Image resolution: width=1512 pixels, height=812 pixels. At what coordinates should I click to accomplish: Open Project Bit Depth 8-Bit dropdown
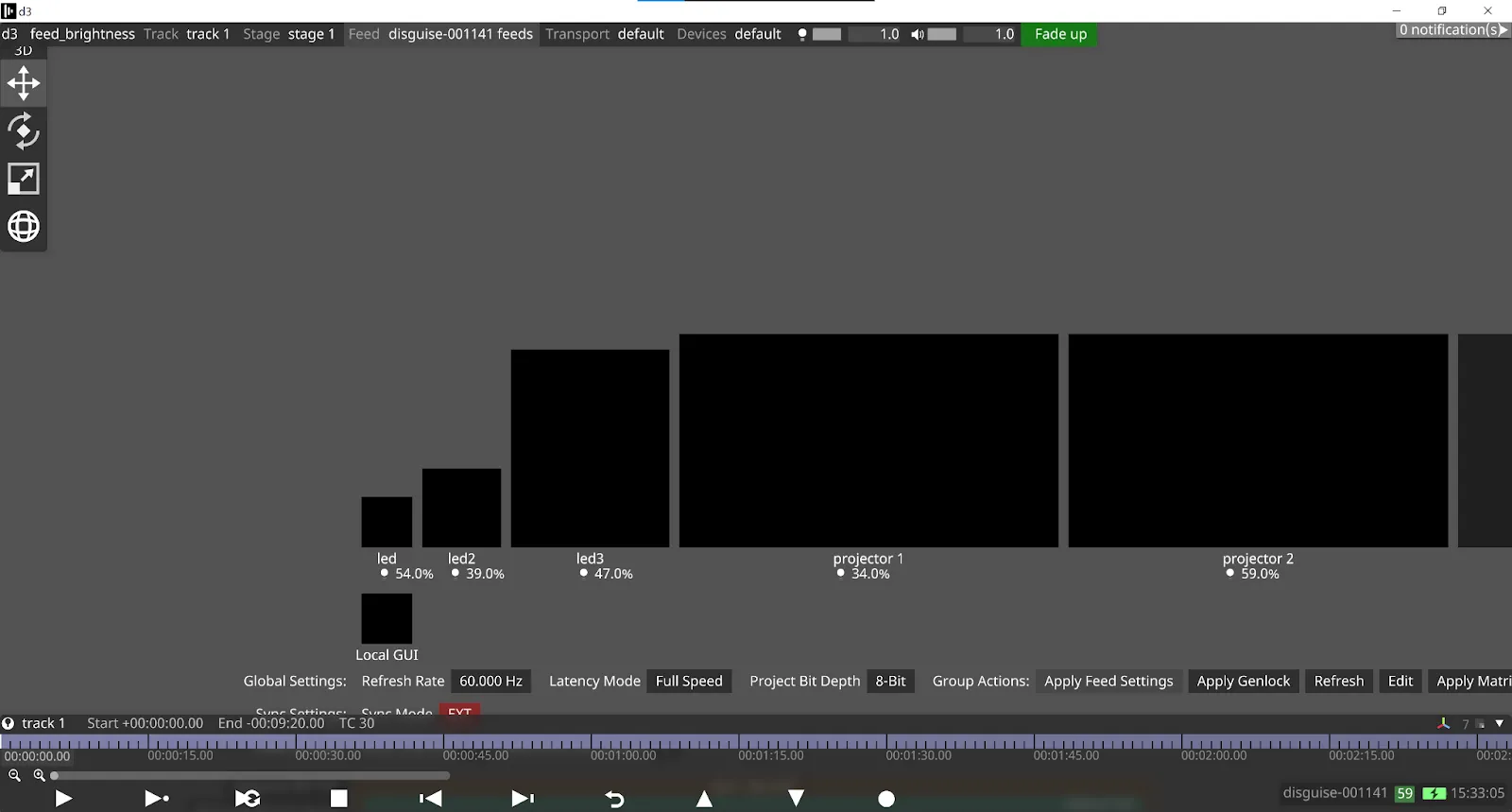pyautogui.click(x=890, y=682)
